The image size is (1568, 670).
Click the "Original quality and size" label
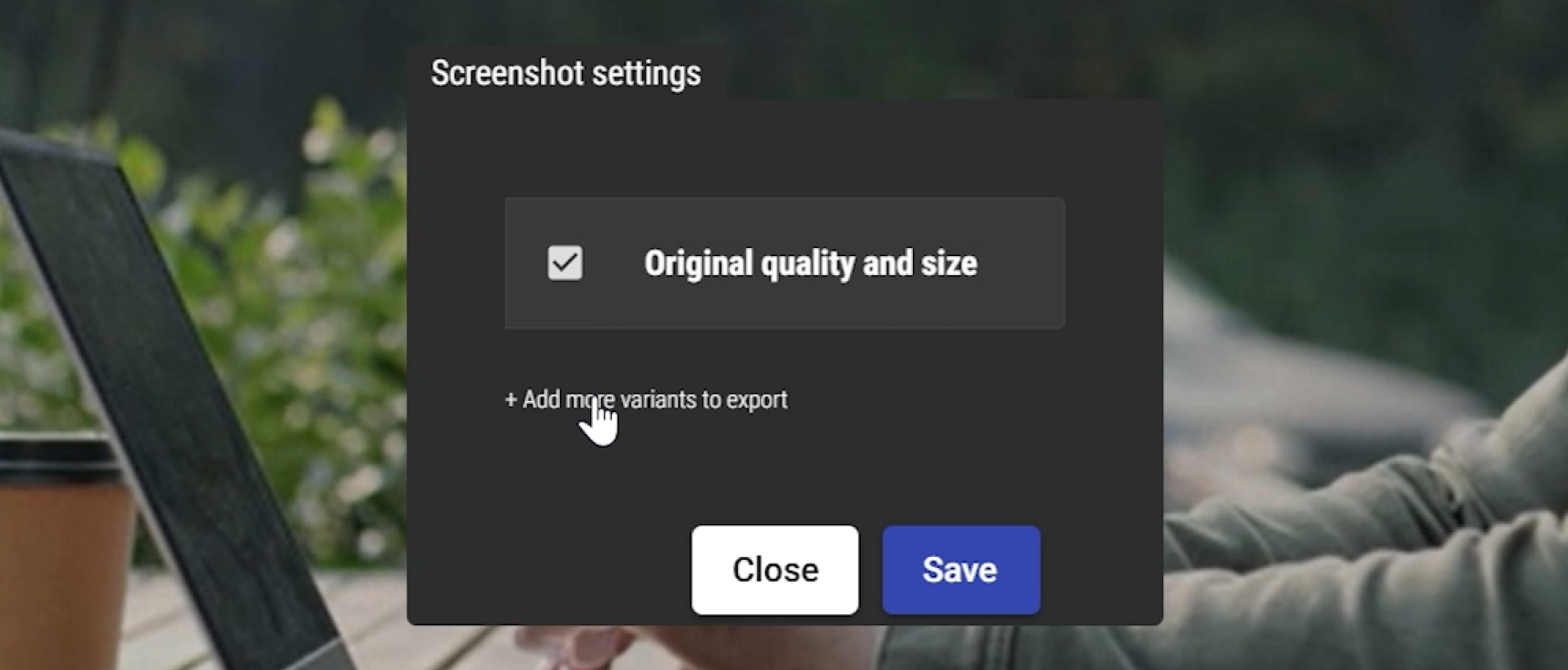(x=810, y=263)
